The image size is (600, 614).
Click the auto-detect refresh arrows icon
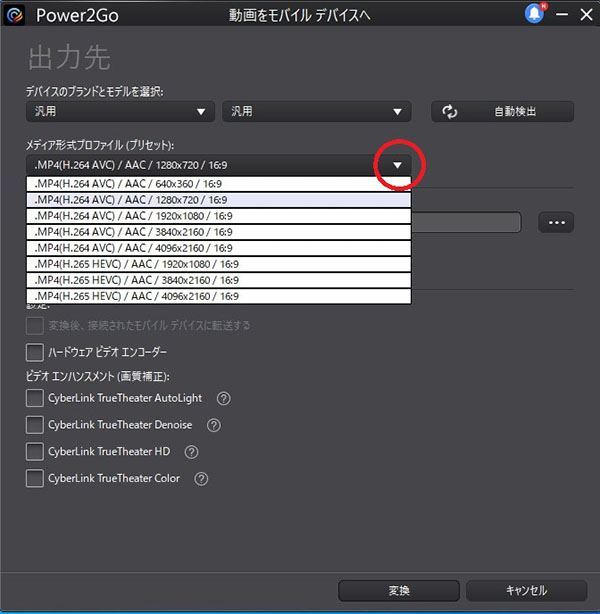(450, 112)
